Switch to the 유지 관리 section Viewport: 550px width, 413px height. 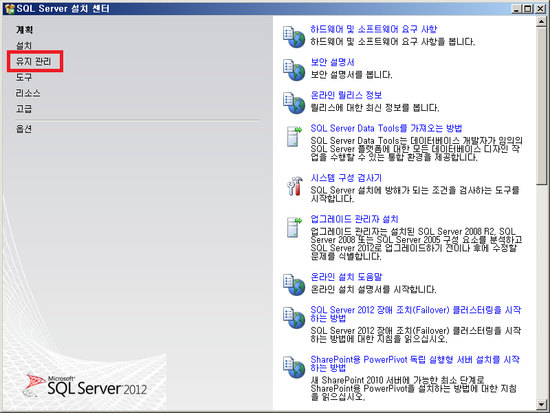[x=33, y=61]
